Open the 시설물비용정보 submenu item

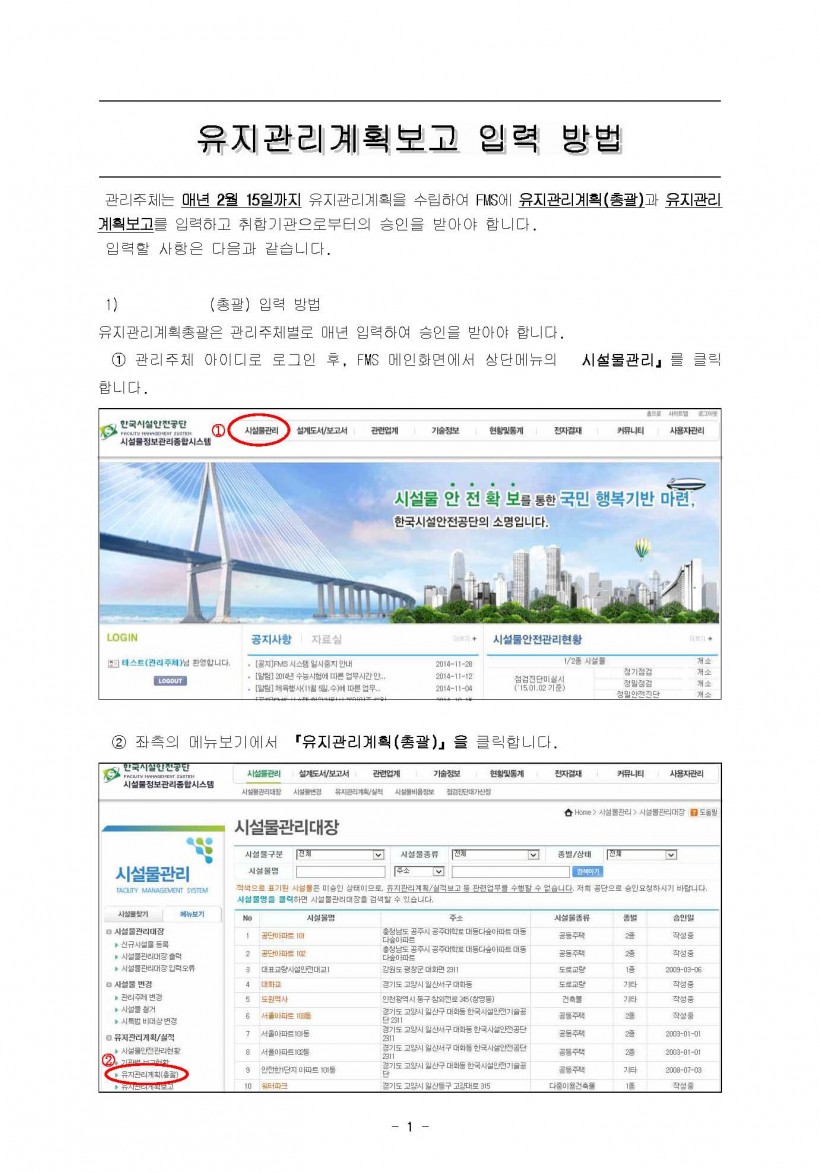tap(414, 792)
